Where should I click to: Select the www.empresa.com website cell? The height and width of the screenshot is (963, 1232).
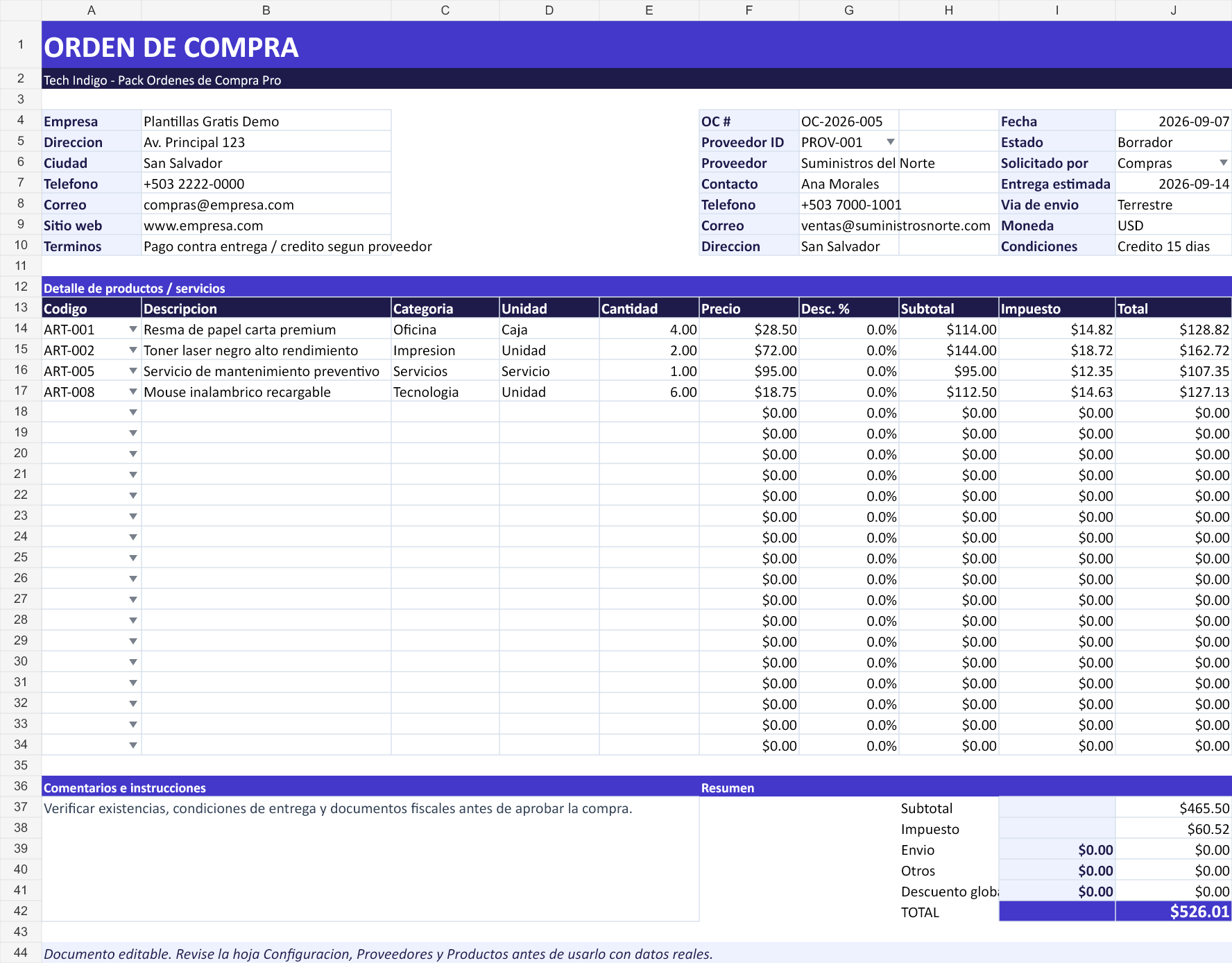(x=266, y=225)
